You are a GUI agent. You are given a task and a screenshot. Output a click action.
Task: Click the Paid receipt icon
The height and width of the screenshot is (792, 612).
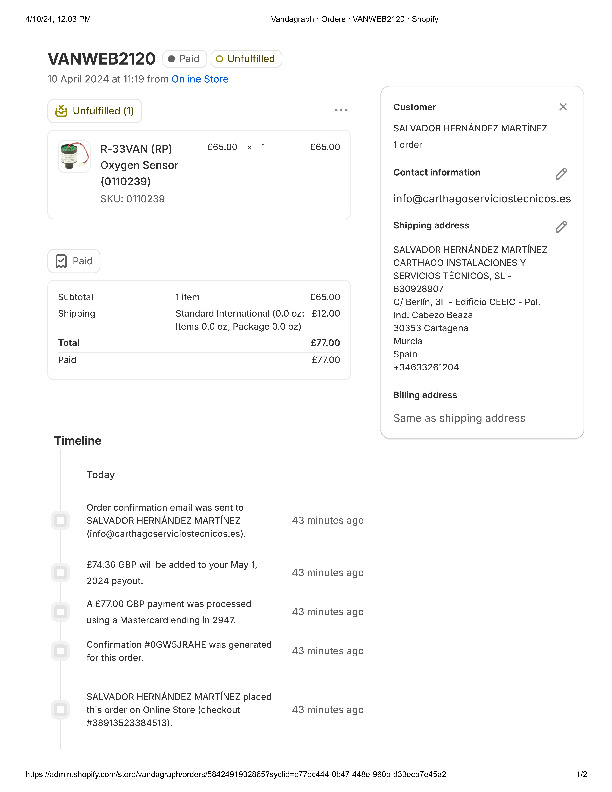[61, 261]
